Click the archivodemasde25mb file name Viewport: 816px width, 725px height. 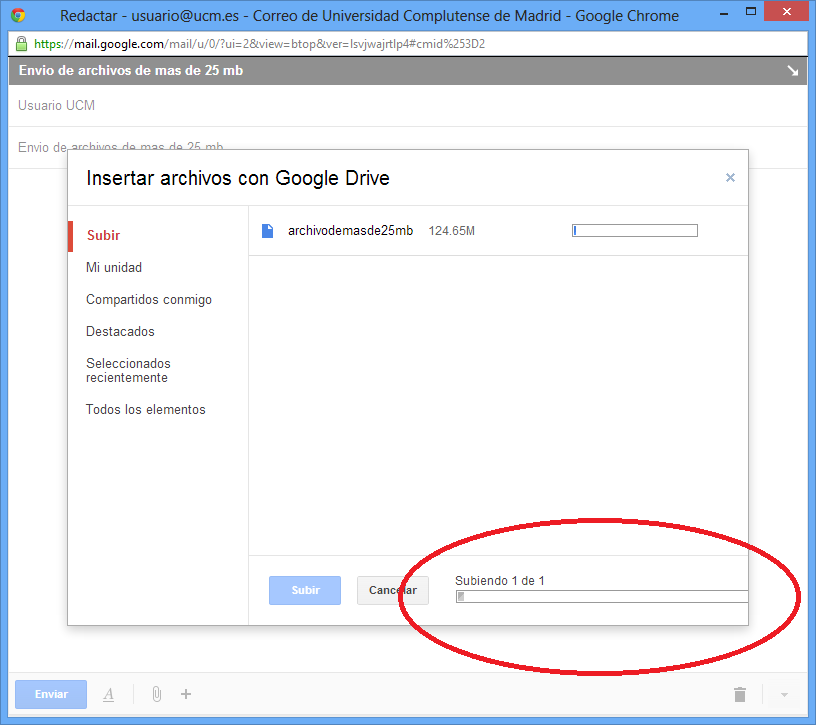350,231
